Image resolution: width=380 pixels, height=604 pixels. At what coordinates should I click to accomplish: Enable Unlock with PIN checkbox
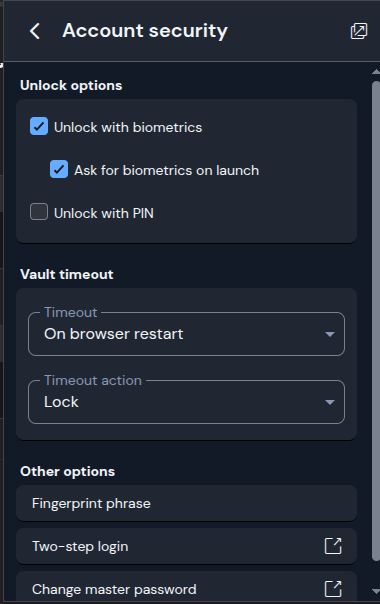point(39,212)
